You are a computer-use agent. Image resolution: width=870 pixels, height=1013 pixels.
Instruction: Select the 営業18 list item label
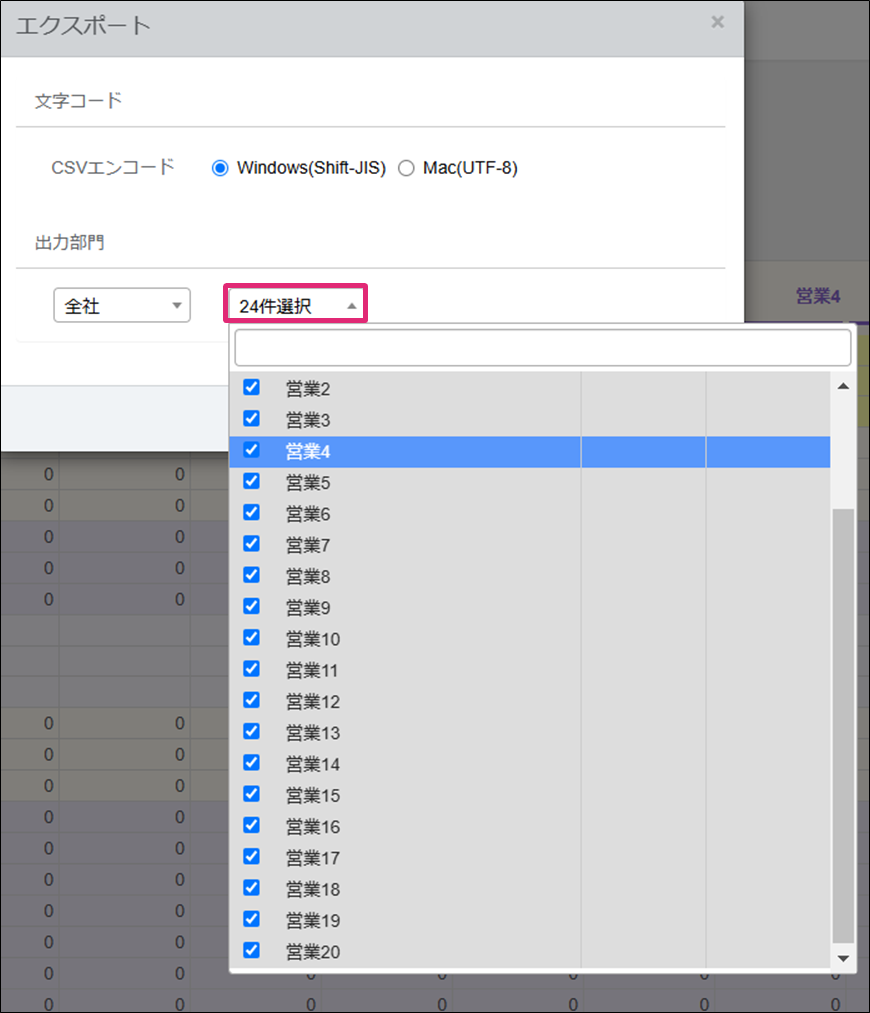313,889
